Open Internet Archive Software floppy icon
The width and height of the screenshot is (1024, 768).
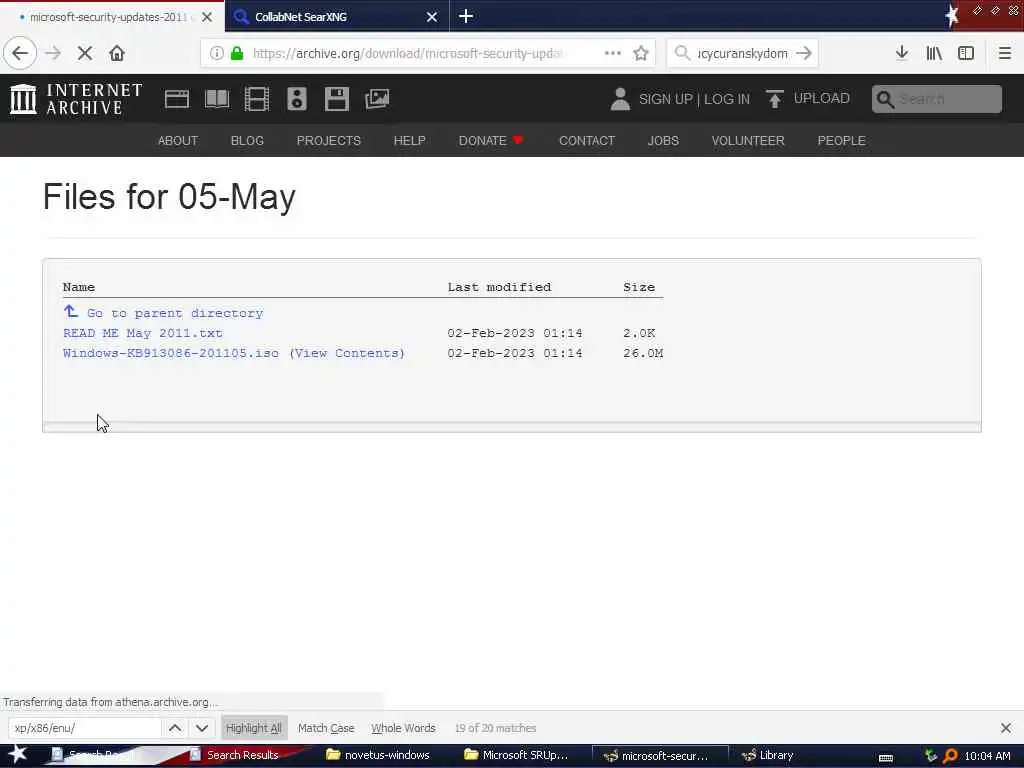[337, 99]
